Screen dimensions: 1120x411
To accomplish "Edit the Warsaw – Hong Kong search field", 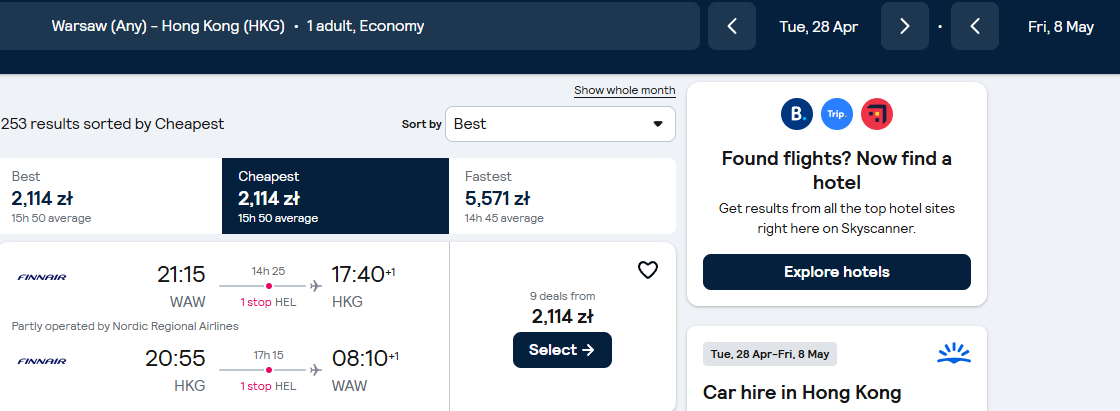I will 349,26.
